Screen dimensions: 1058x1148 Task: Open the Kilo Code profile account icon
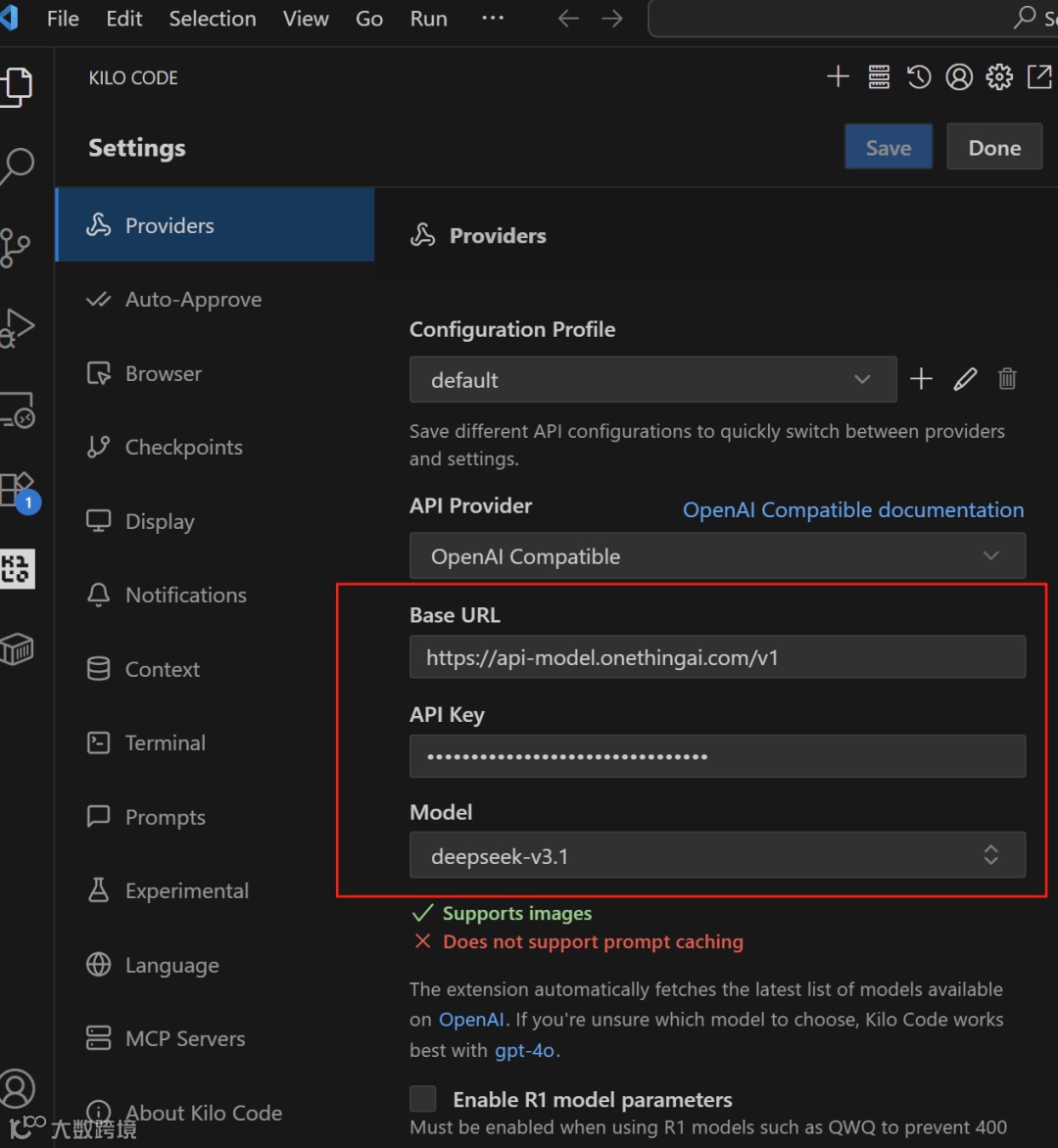(959, 77)
